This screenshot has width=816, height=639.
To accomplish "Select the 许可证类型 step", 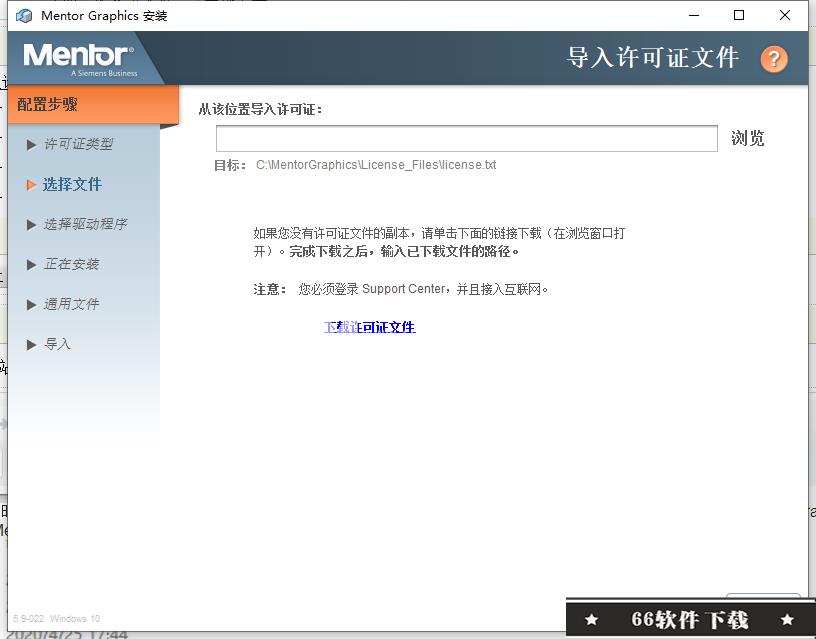I will (x=78, y=144).
